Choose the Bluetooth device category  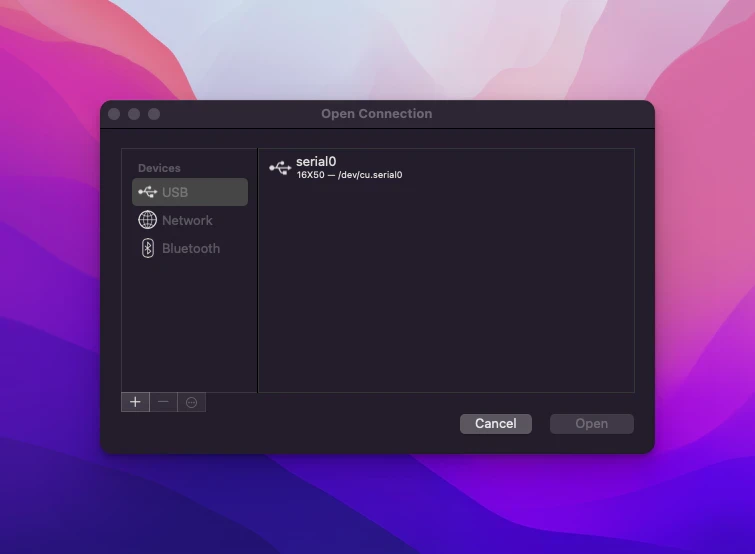190,248
